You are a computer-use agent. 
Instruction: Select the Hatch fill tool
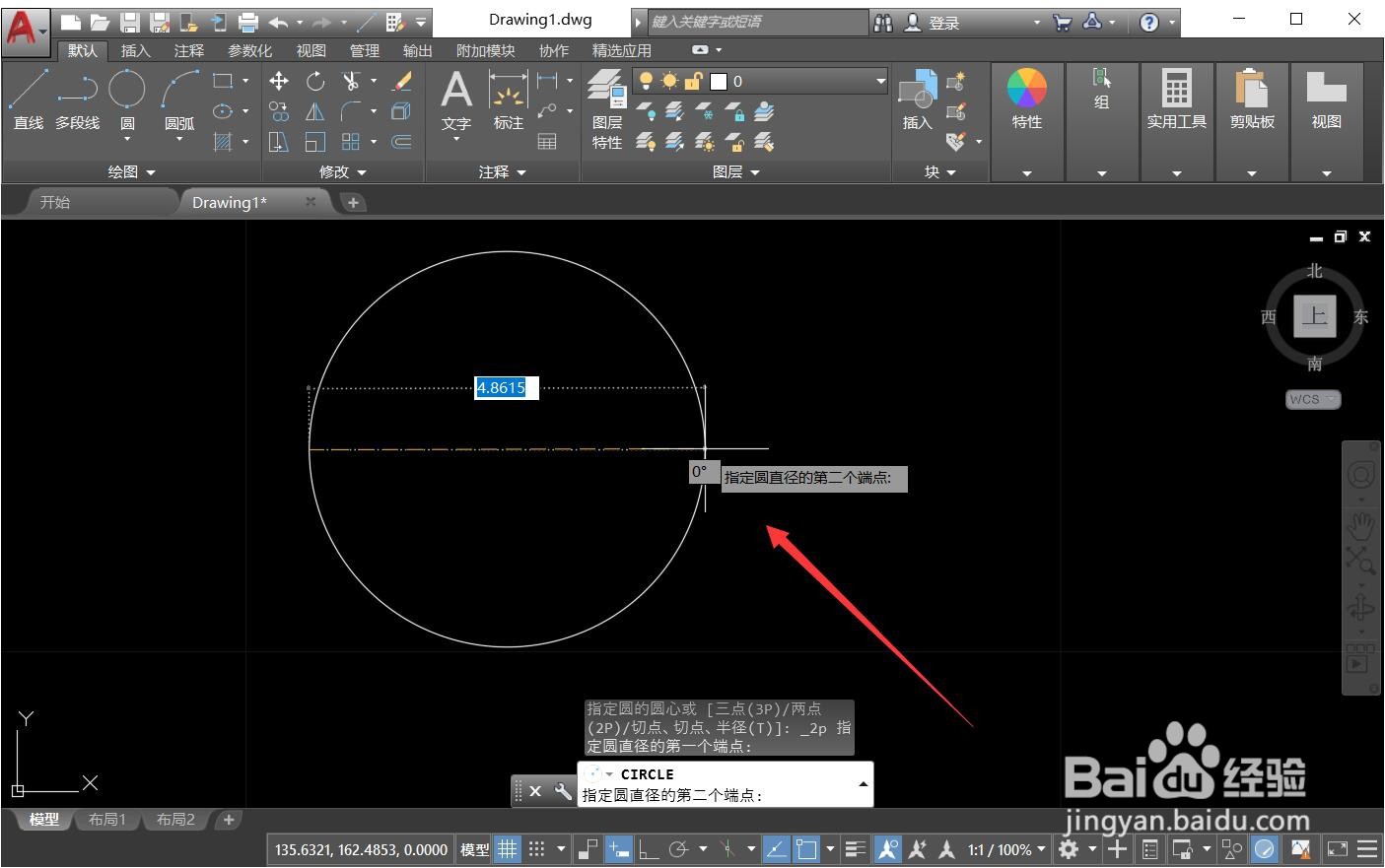point(223,142)
